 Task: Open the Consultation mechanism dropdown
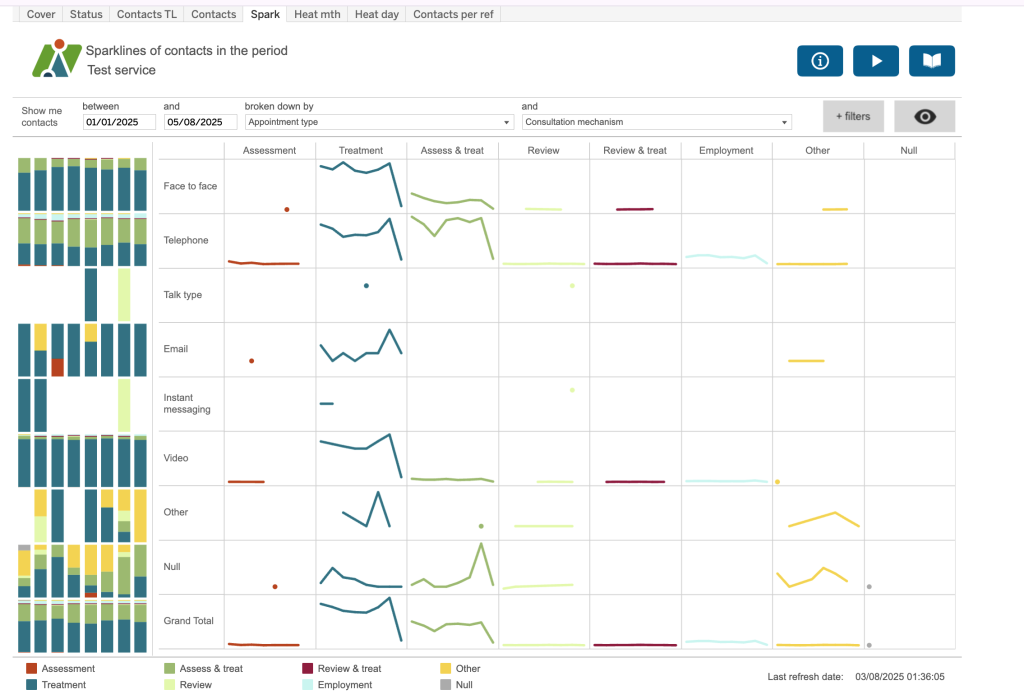pos(656,122)
